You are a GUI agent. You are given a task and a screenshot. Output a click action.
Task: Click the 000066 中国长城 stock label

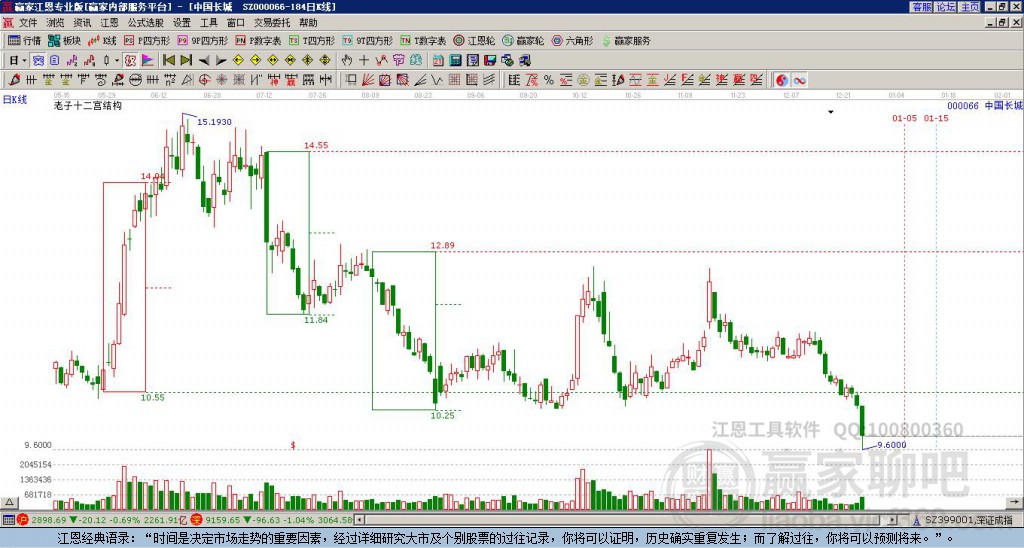(985, 106)
